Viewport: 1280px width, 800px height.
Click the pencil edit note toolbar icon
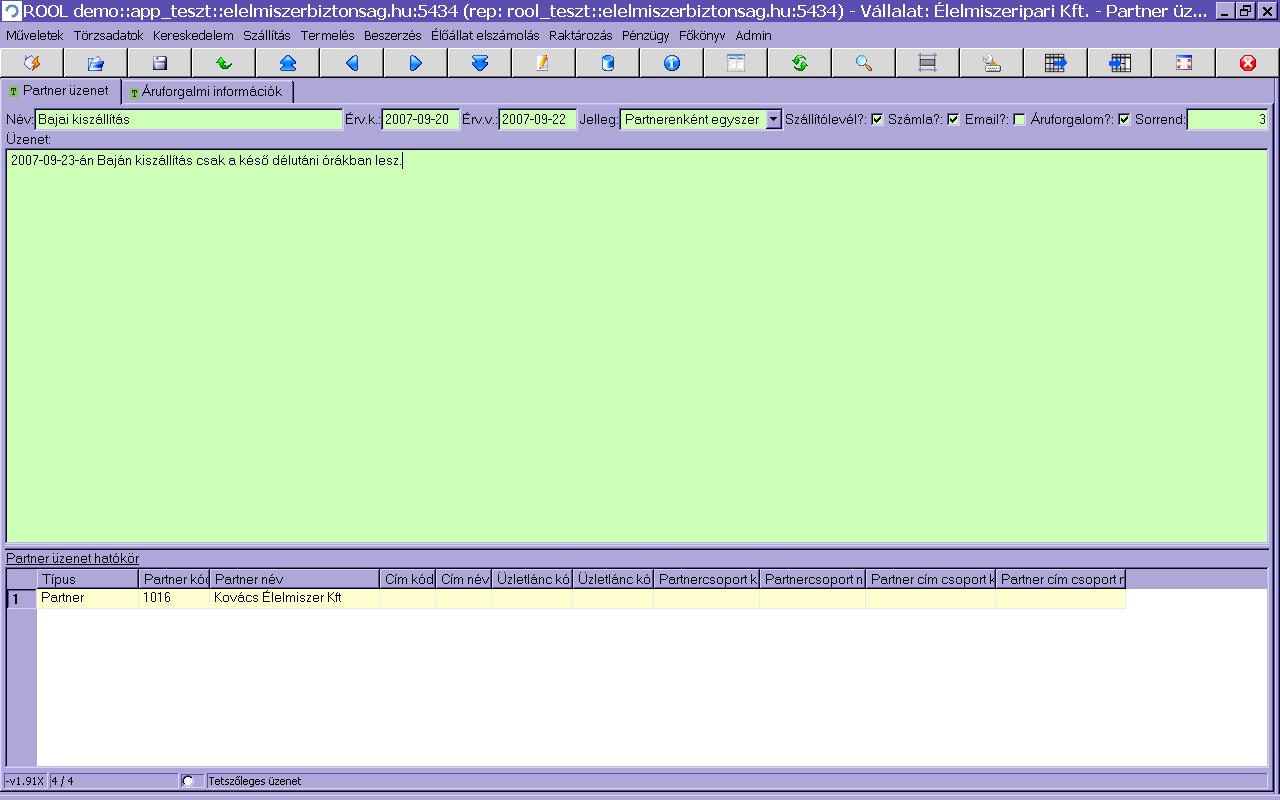[543, 63]
